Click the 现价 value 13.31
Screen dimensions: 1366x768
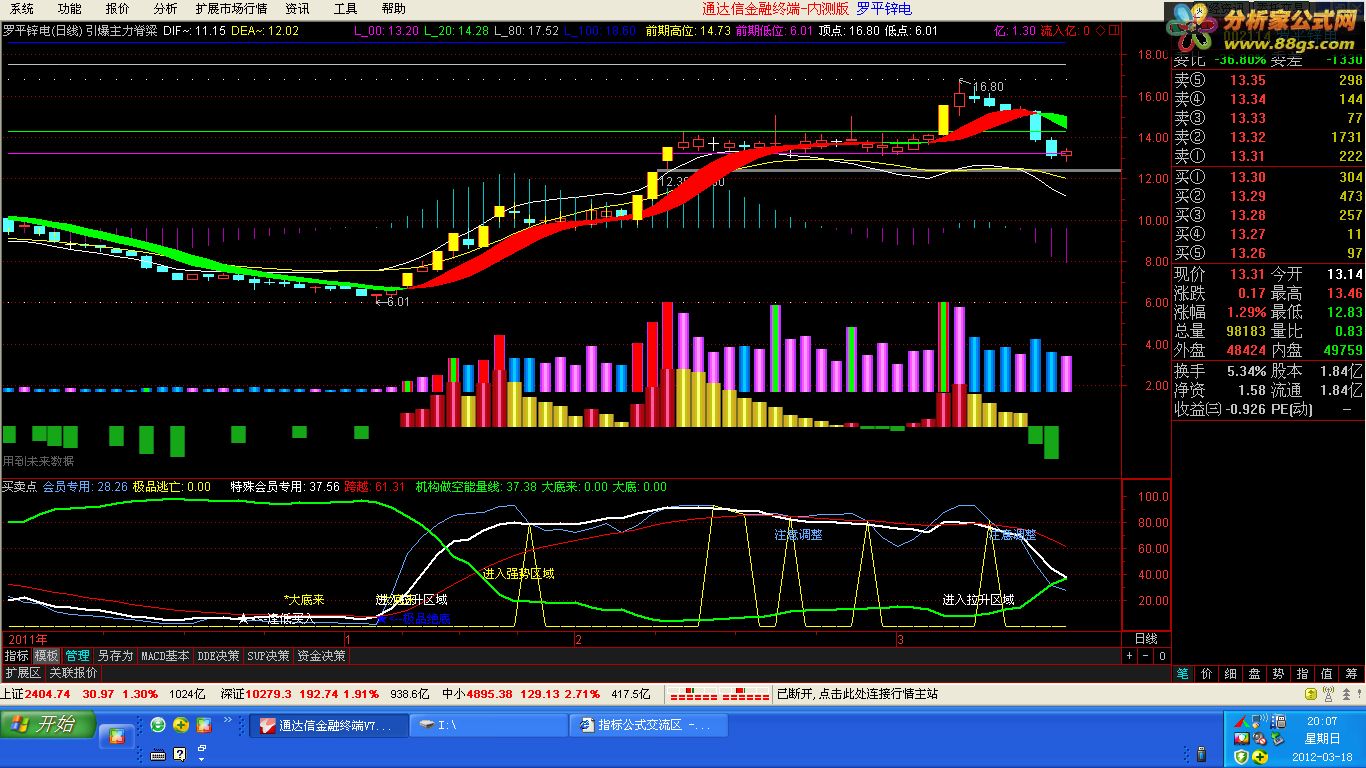pos(1247,274)
